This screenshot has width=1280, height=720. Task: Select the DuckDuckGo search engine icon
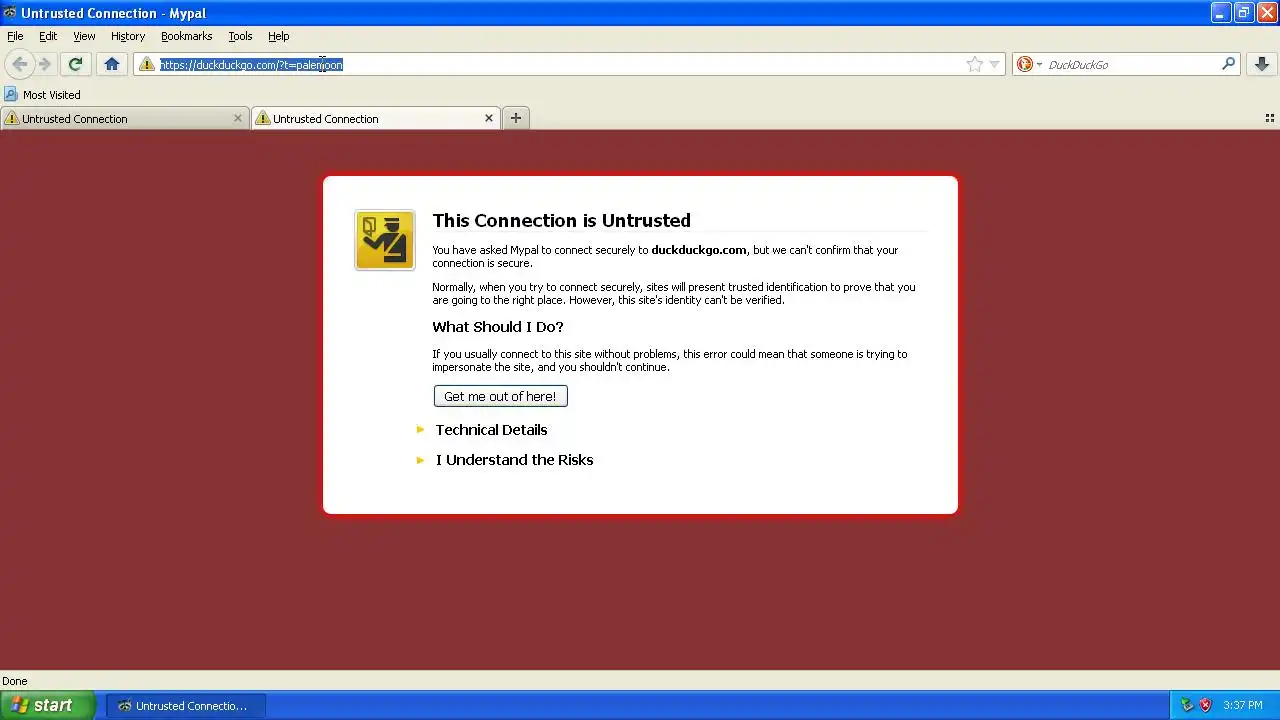(x=1024, y=64)
